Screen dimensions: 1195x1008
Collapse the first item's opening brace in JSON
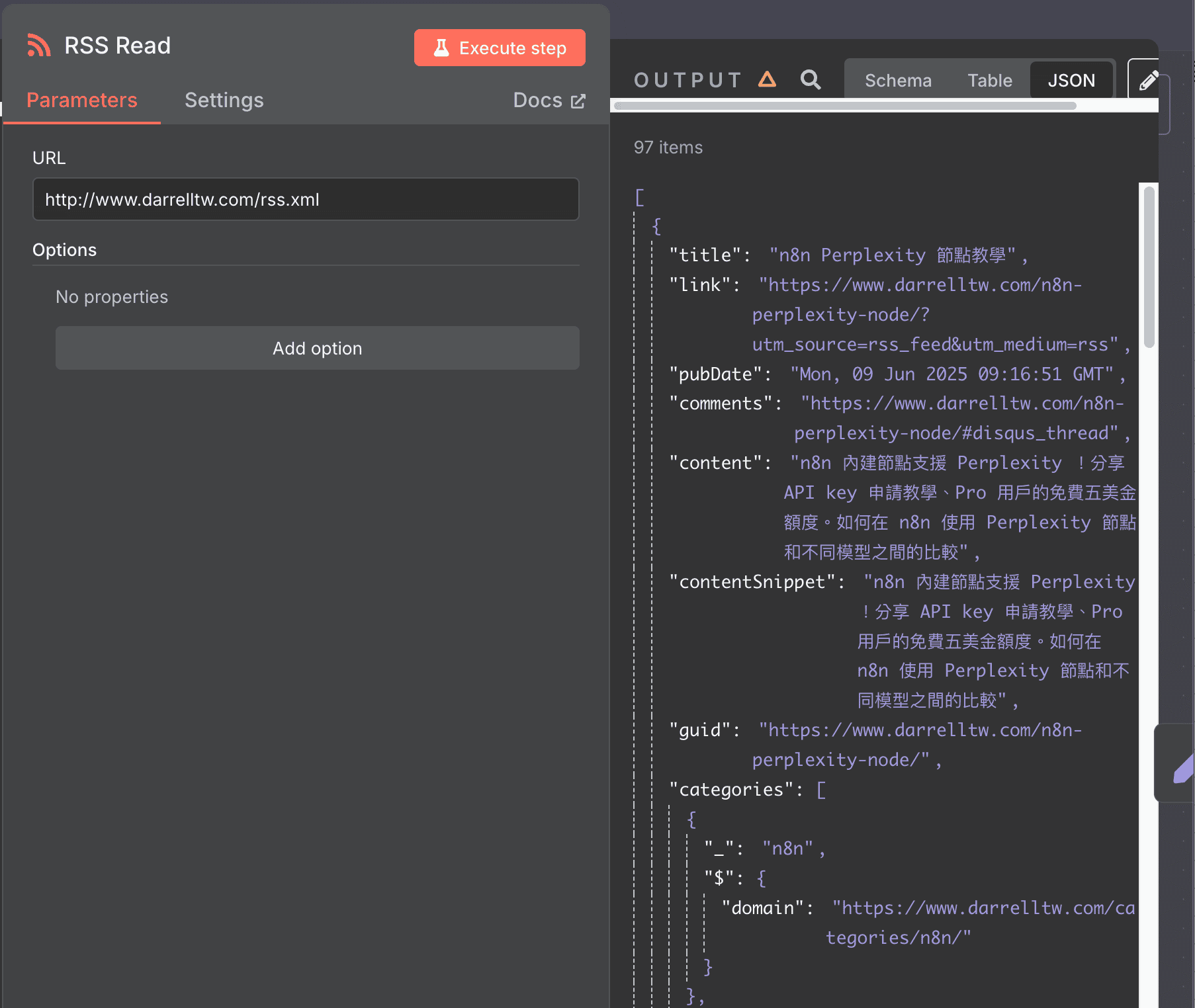656,226
